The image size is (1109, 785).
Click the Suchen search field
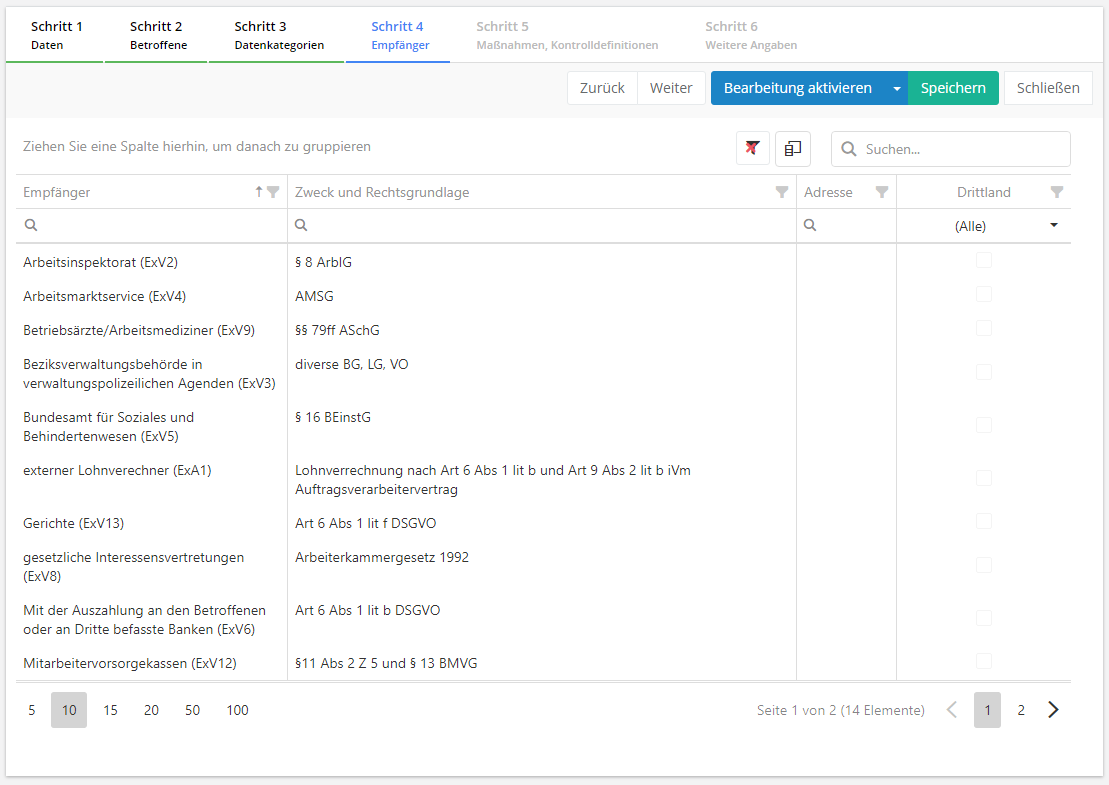(x=962, y=149)
